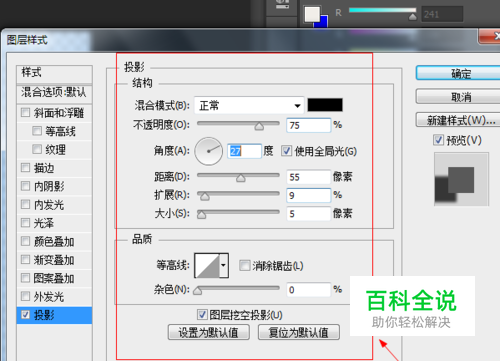Enable the 纹理 checkbox
The height and width of the screenshot is (361, 500).
(x=37, y=149)
